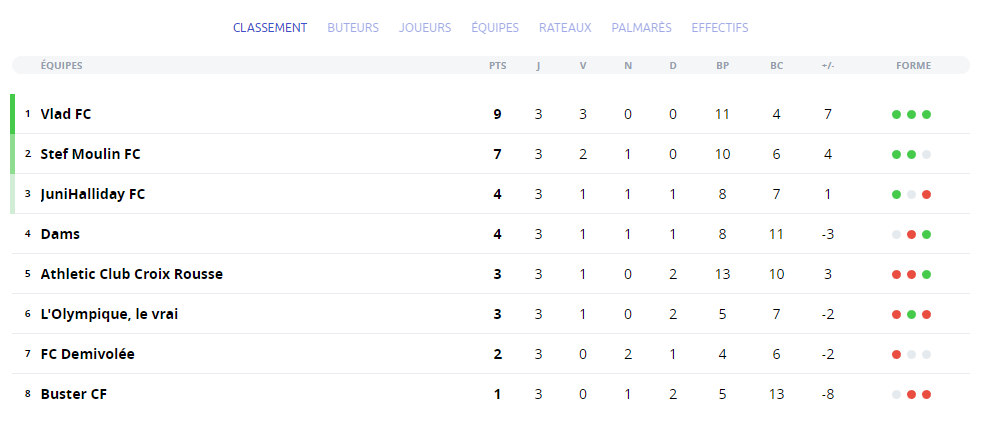
Task: Open the Rateaux tab
Action: click(565, 28)
